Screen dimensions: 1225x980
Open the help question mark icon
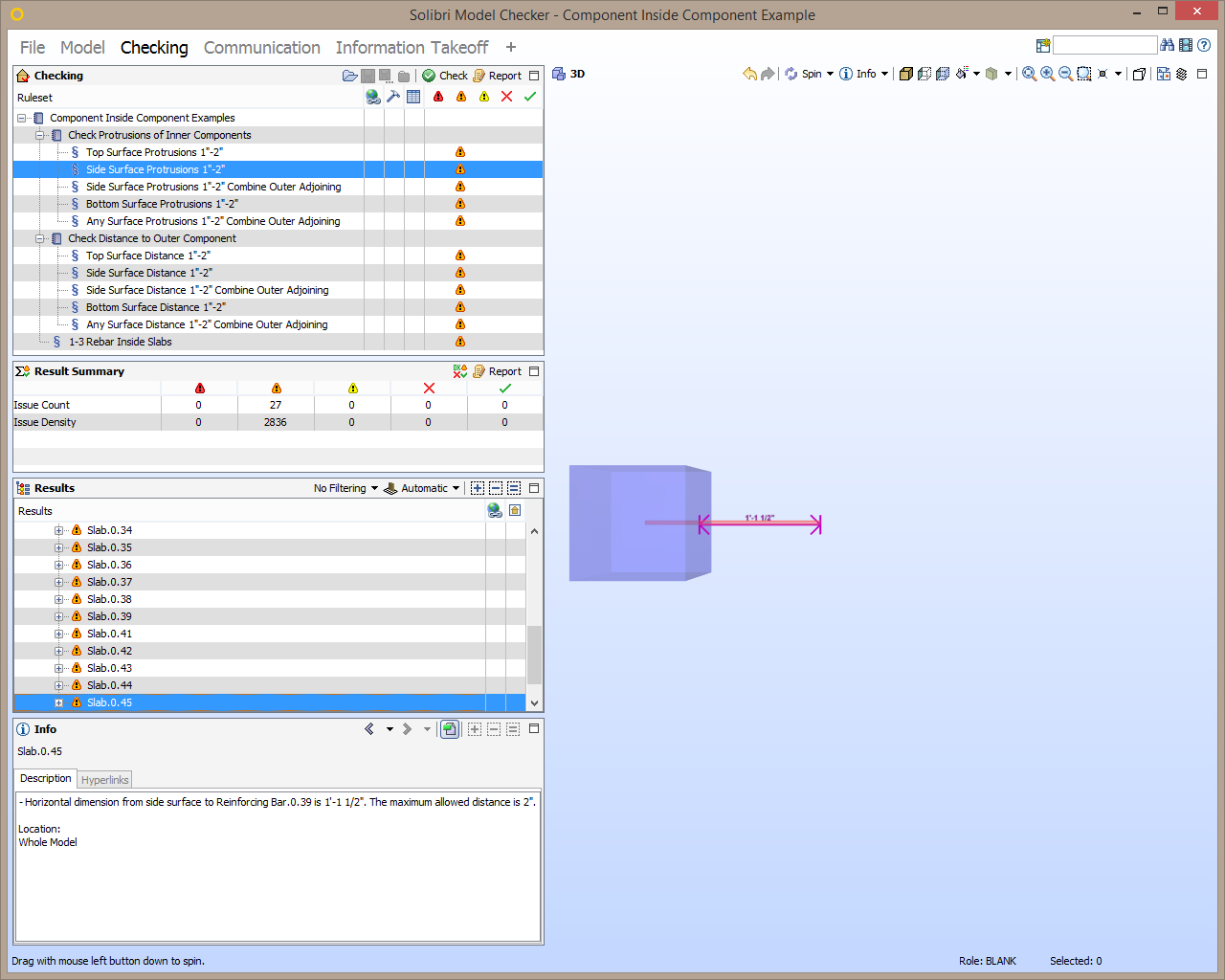click(x=1204, y=45)
